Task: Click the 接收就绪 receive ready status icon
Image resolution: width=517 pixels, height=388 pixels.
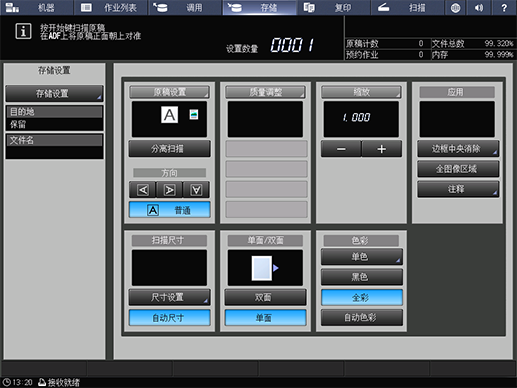Action: point(42,382)
